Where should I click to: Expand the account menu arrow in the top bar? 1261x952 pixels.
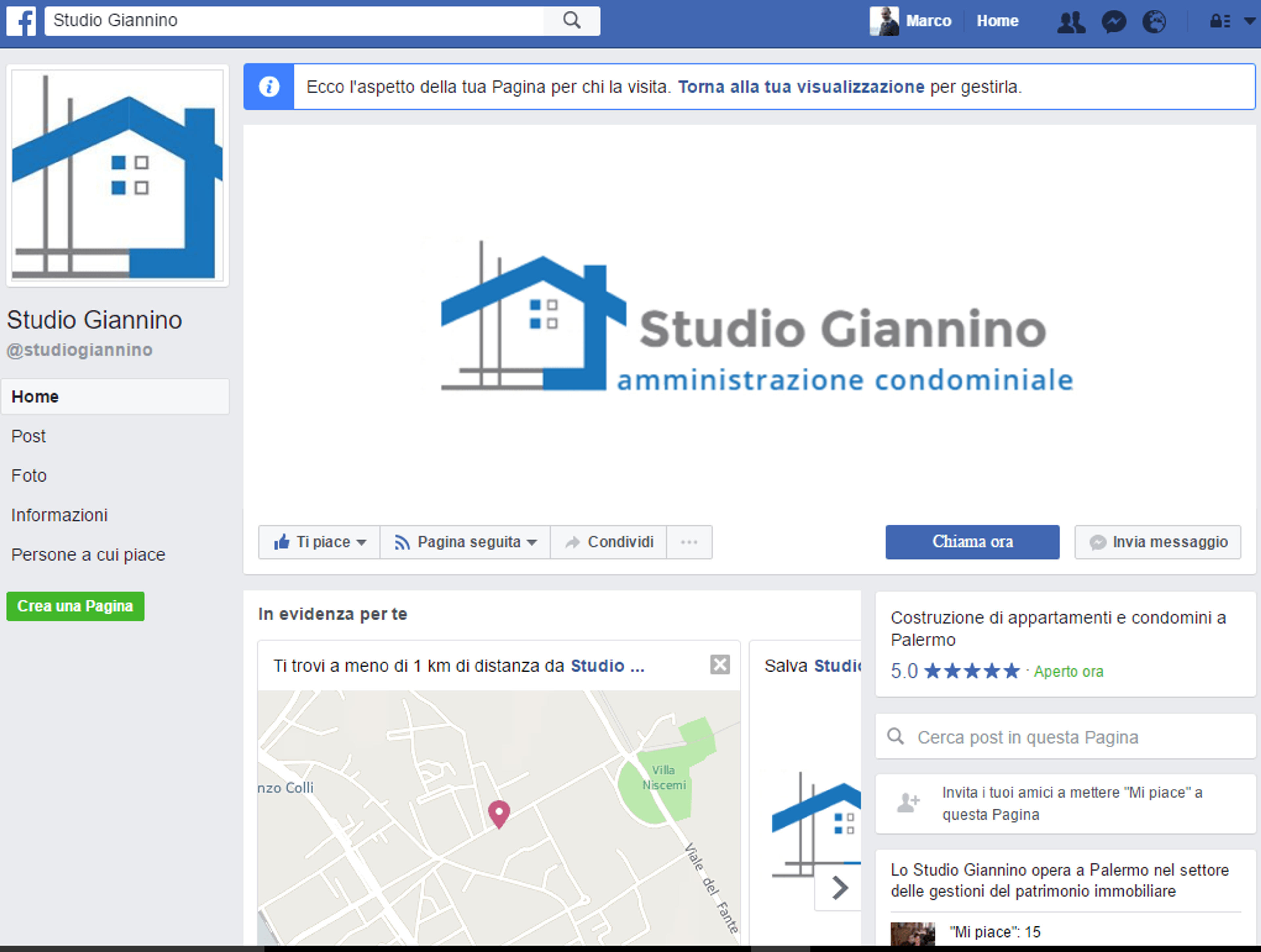coord(1249,21)
